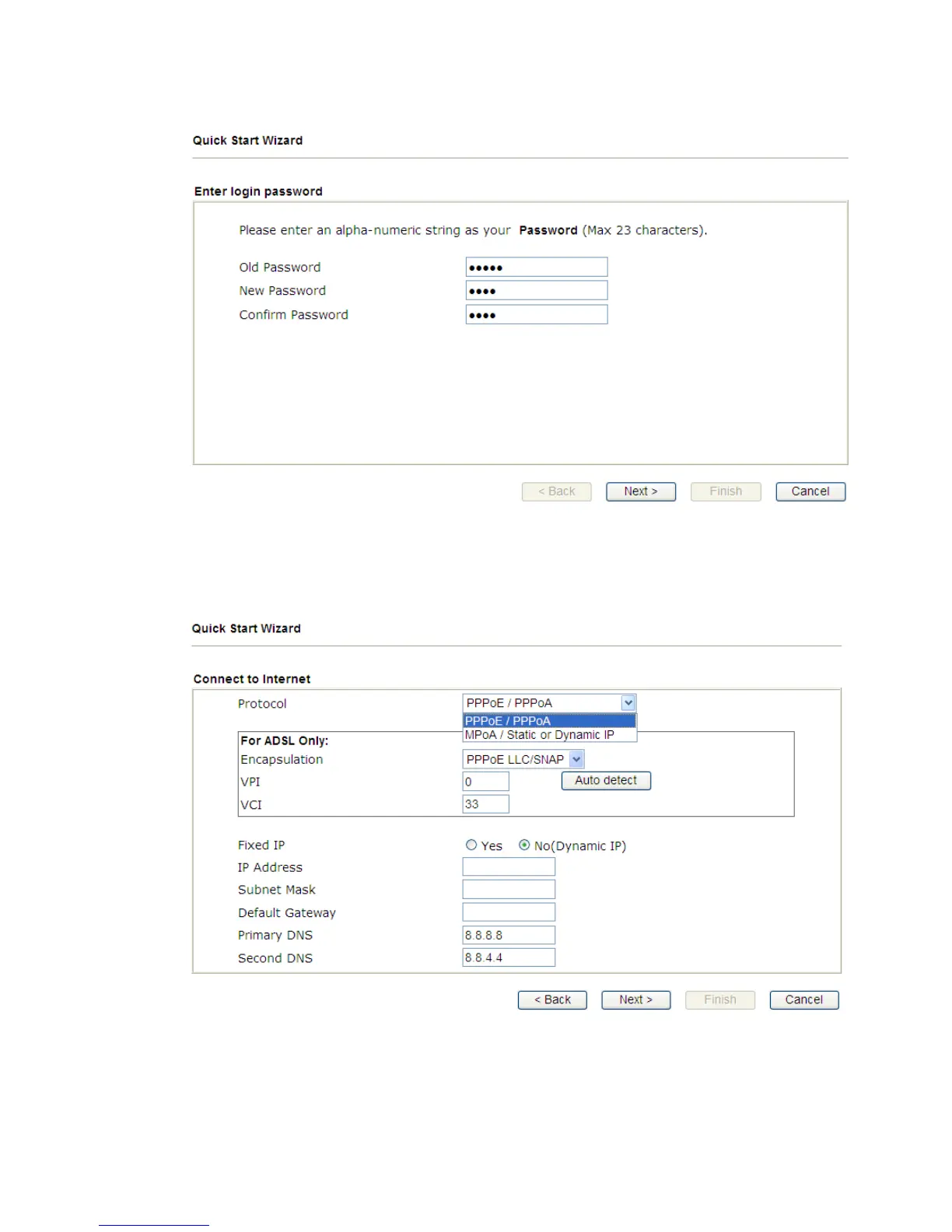The width and height of the screenshot is (952, 1232).
Task: Click the VPI input field
Action: 486,782
